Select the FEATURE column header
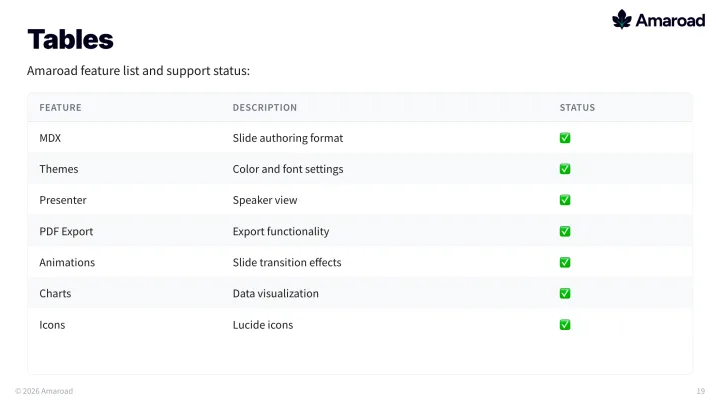The width and height of the screenshot is (720, 405). pyautogui.click(x=60, y=107)
